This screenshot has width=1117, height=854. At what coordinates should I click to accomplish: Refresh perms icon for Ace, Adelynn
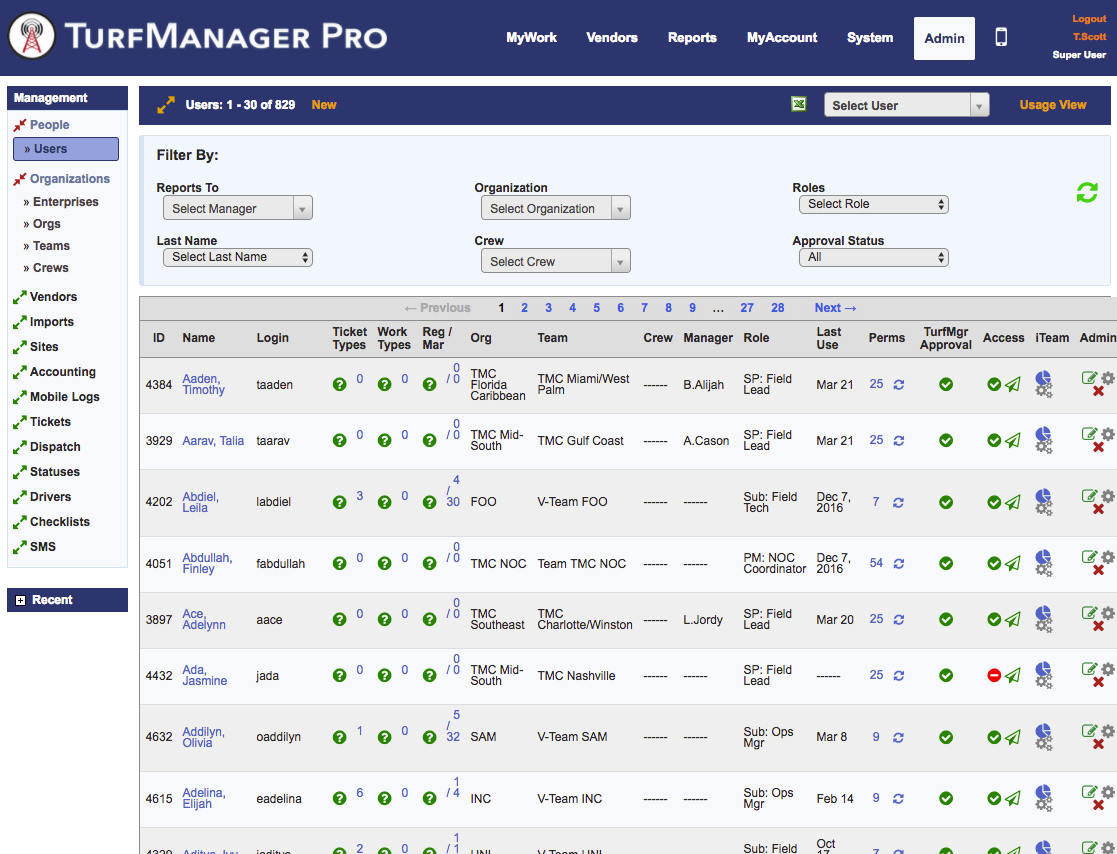[x=899, y=620]
